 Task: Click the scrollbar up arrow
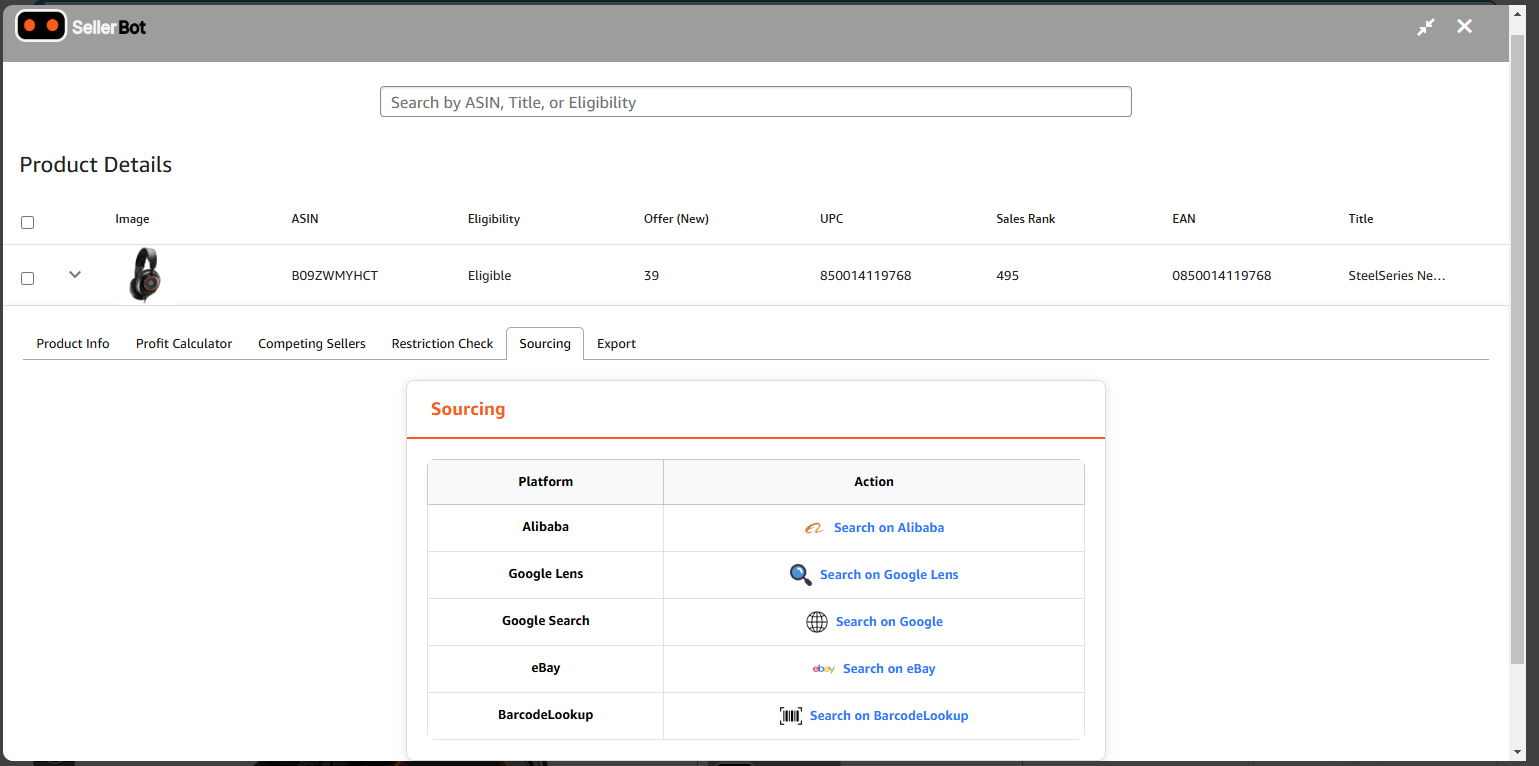coord(1518,14)
